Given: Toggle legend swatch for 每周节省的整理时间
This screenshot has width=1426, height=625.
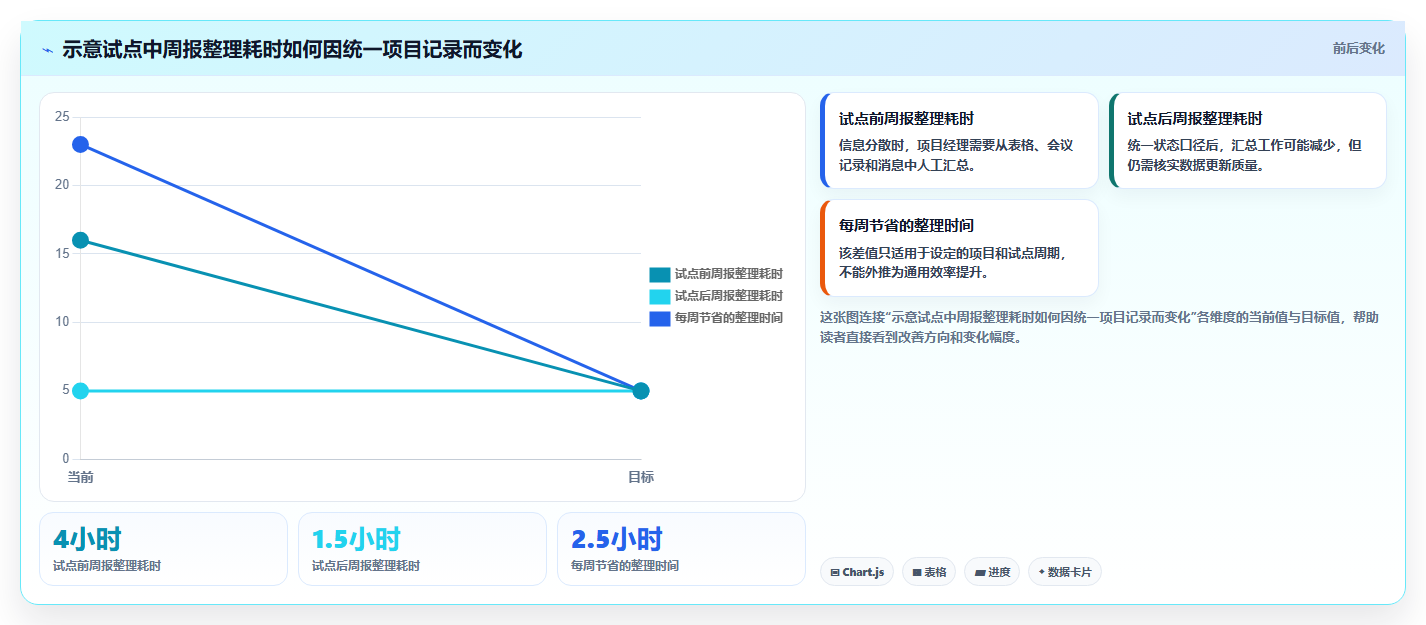Looking at the screenshot, I should pos(659,318).
